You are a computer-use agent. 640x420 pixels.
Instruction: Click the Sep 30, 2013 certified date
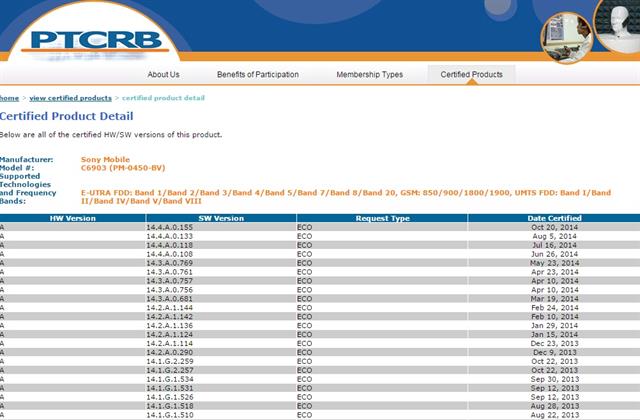[554, 380]
